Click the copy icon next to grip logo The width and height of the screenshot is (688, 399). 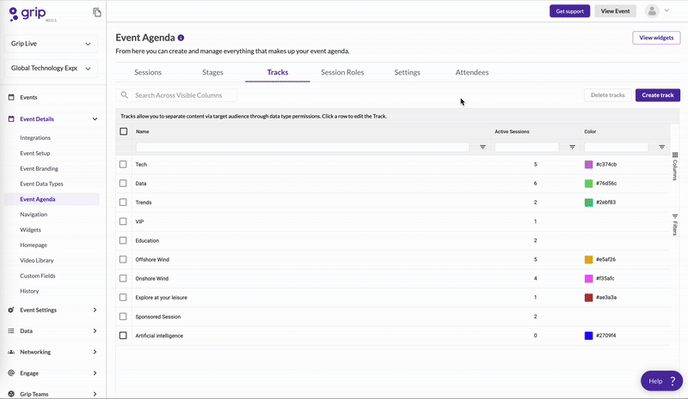(x=97, y=12)
